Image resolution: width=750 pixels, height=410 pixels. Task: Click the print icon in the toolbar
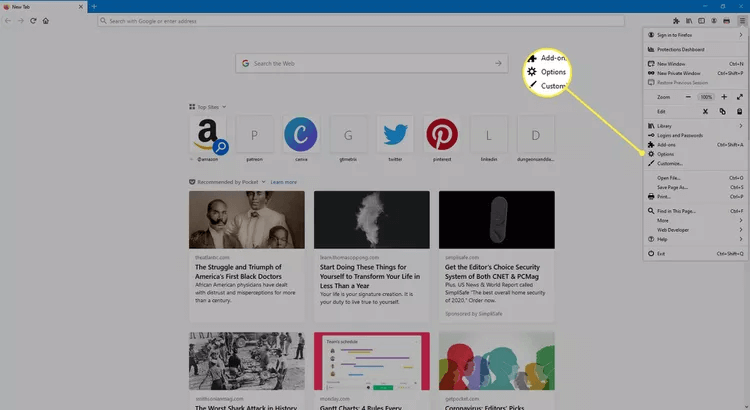click(727, 21)
